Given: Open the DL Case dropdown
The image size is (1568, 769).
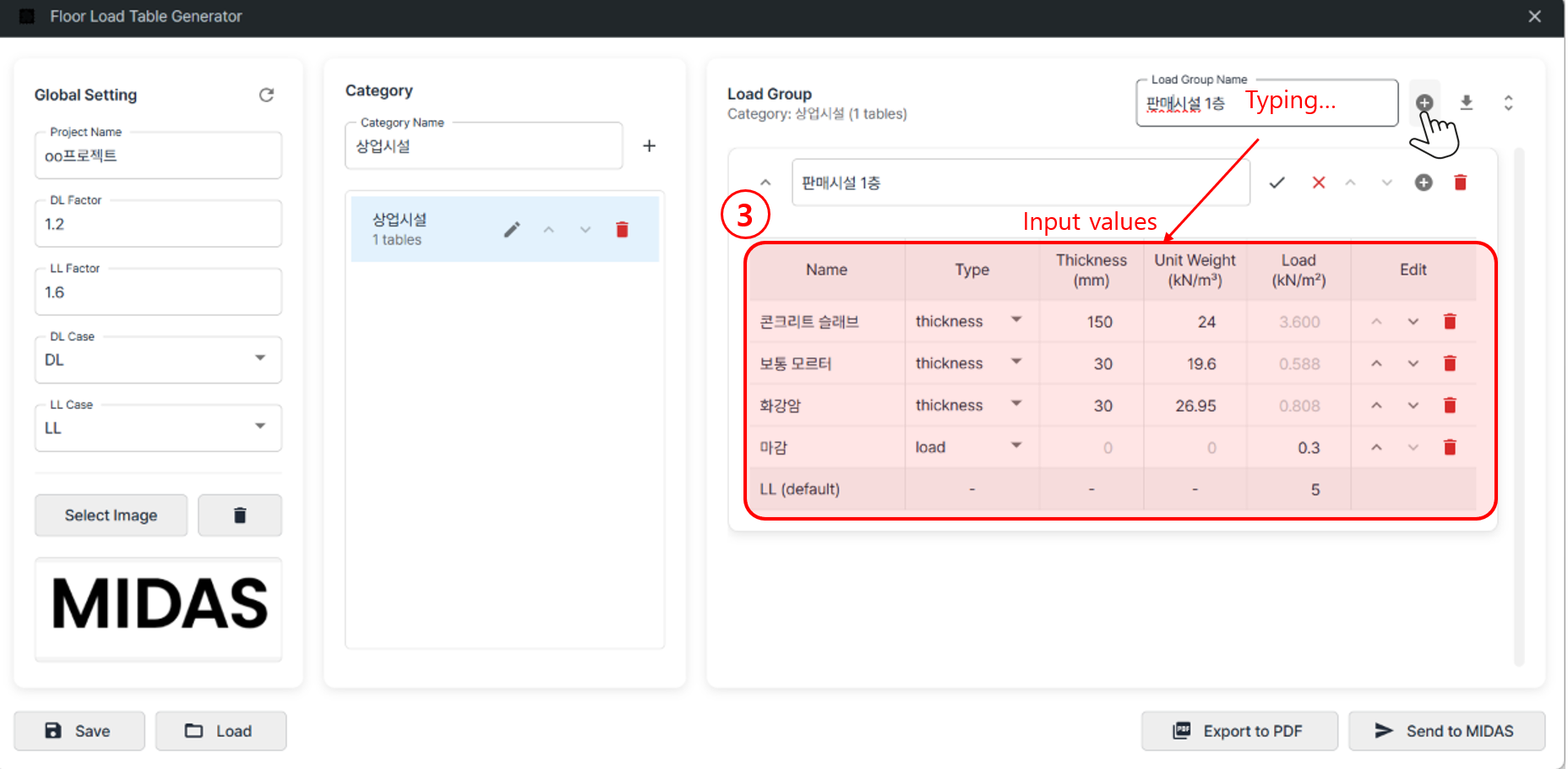Looking at the screenshot, I should (x=260, y=359).
